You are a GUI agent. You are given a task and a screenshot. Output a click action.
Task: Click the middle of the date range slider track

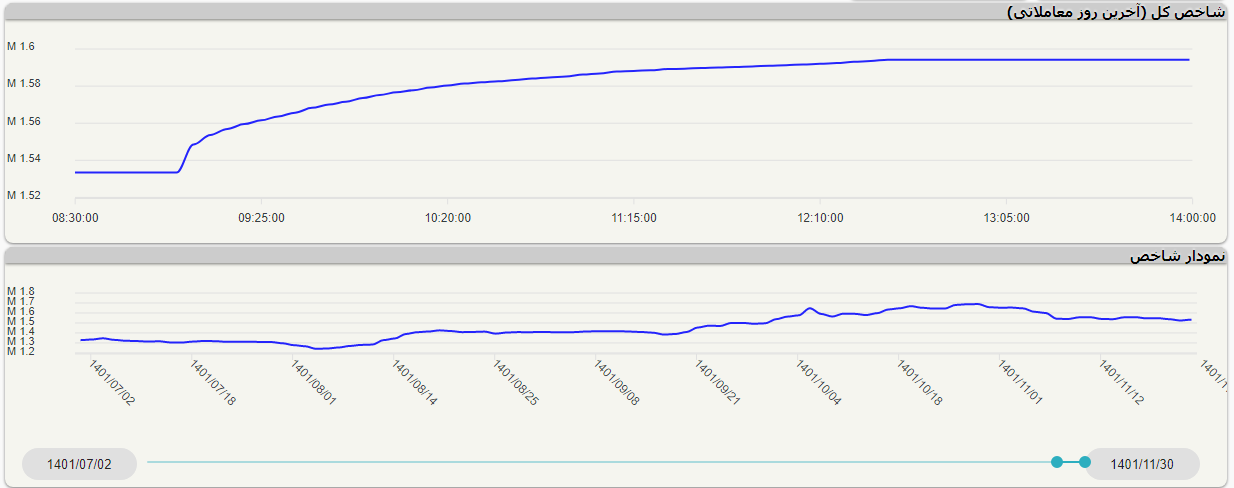click(600, 462)
